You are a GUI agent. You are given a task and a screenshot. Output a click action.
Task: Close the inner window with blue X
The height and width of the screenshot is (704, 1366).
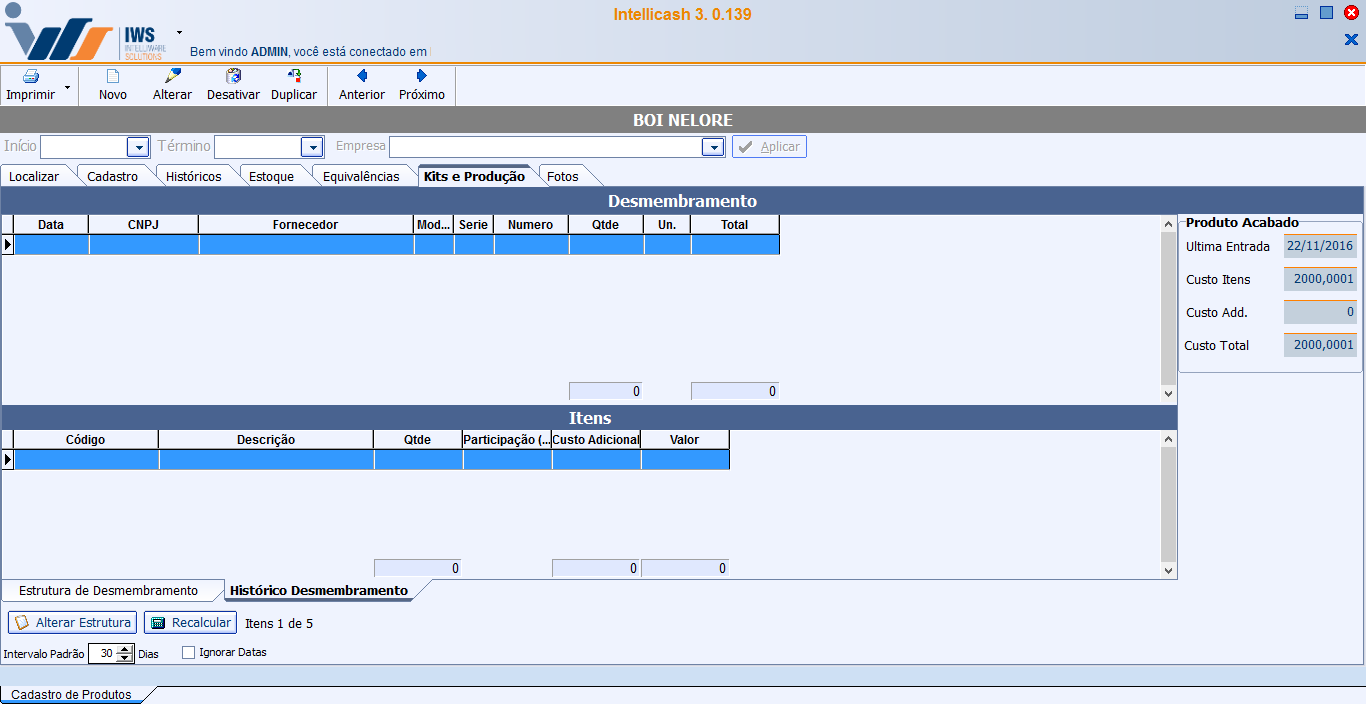coord(1350,40)
